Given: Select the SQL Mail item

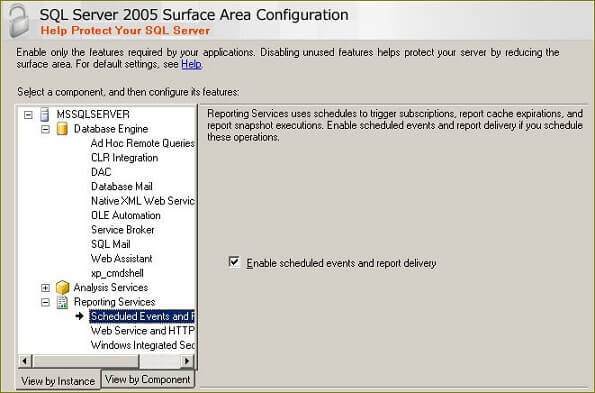Looking at the screenshot, I should click(x=110, y=244).
